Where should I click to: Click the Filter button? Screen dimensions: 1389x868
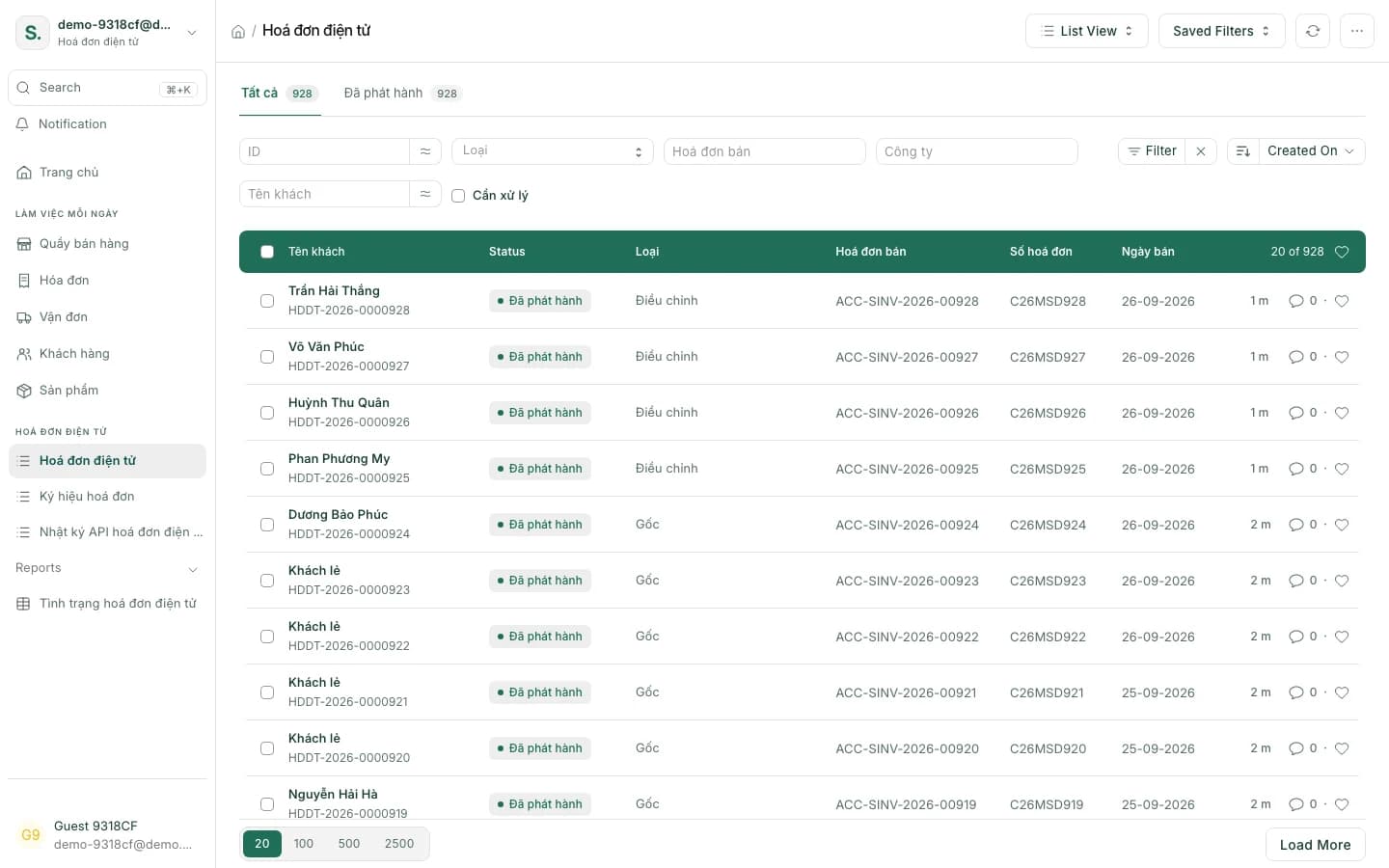tap(1153, 151)
